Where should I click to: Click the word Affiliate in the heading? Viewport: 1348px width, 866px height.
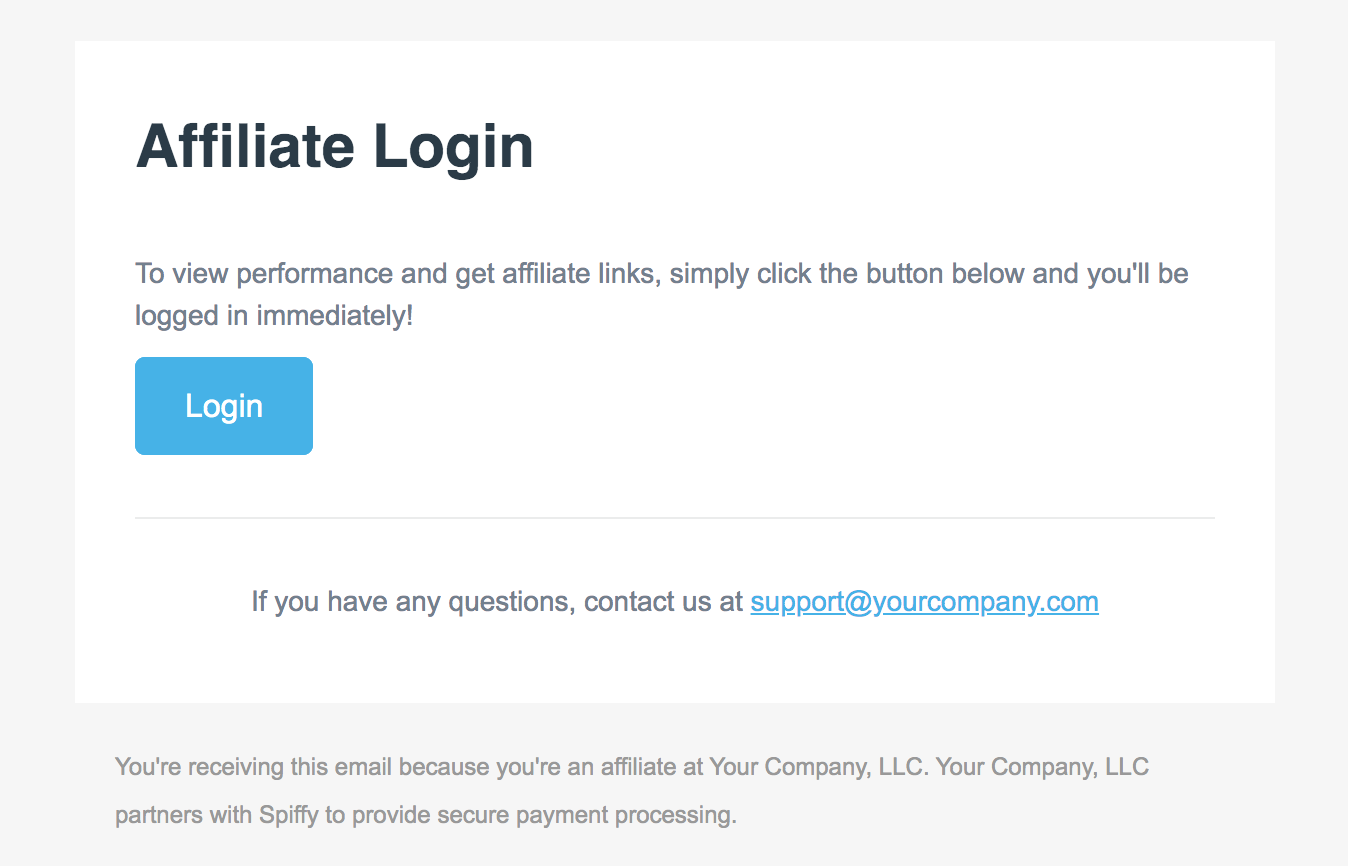pos(245,145)
